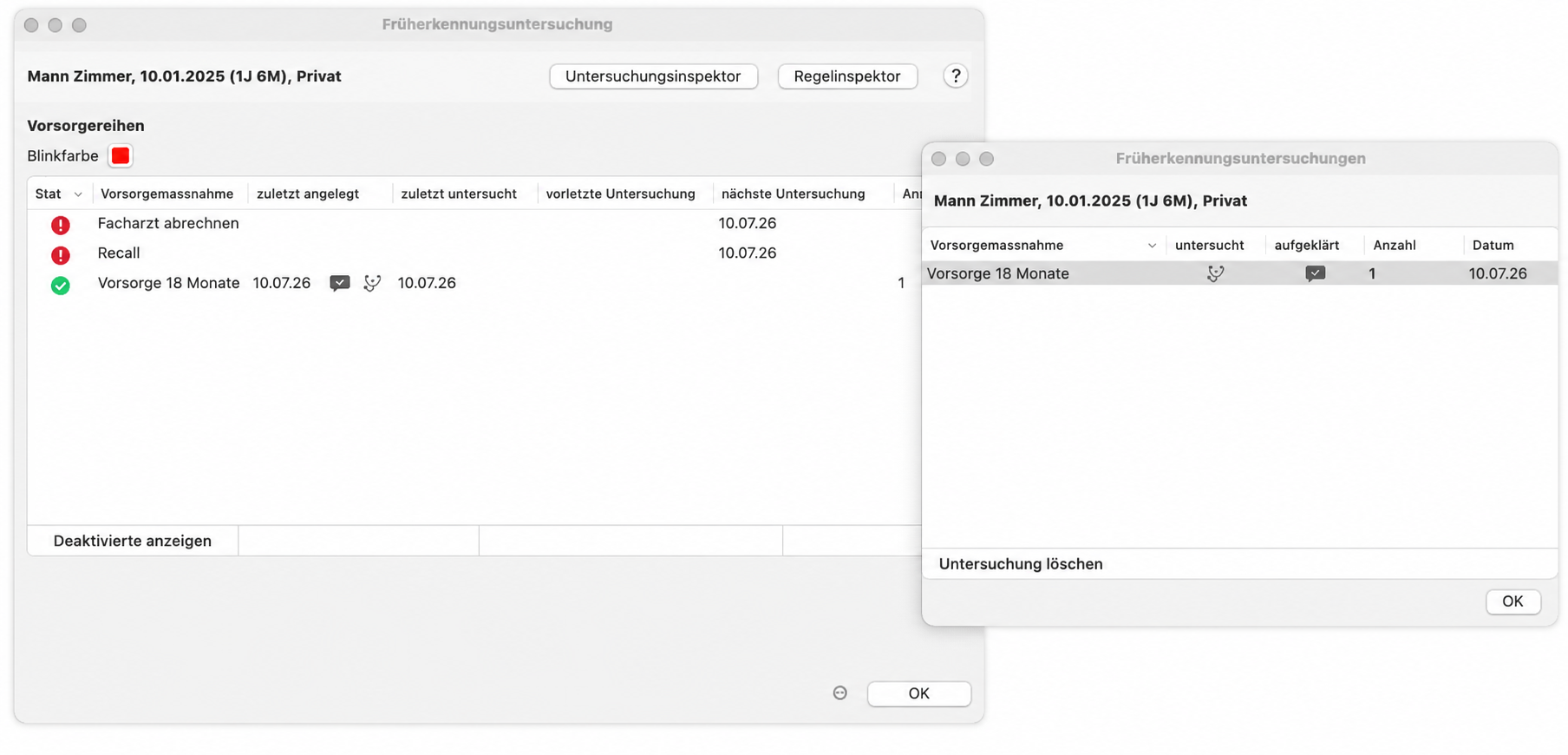This screenshot has height=755, width=1568.
Task: Expand the Stat column sort chevron
Action: click(x=78, y=194)
